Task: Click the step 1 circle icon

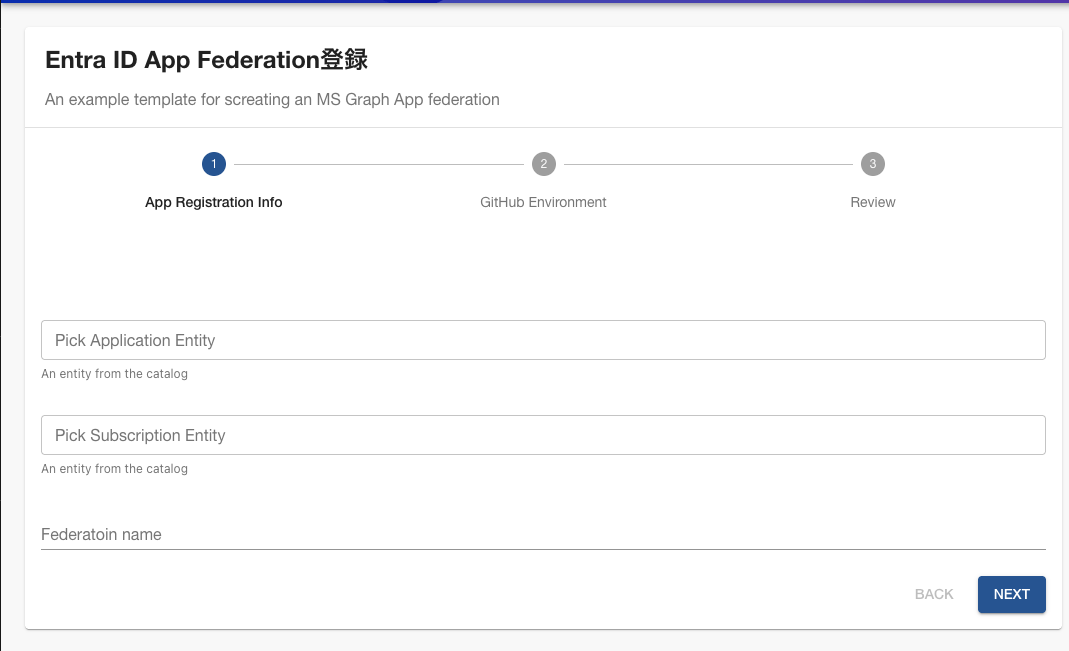Action: [x=213, y=164]
